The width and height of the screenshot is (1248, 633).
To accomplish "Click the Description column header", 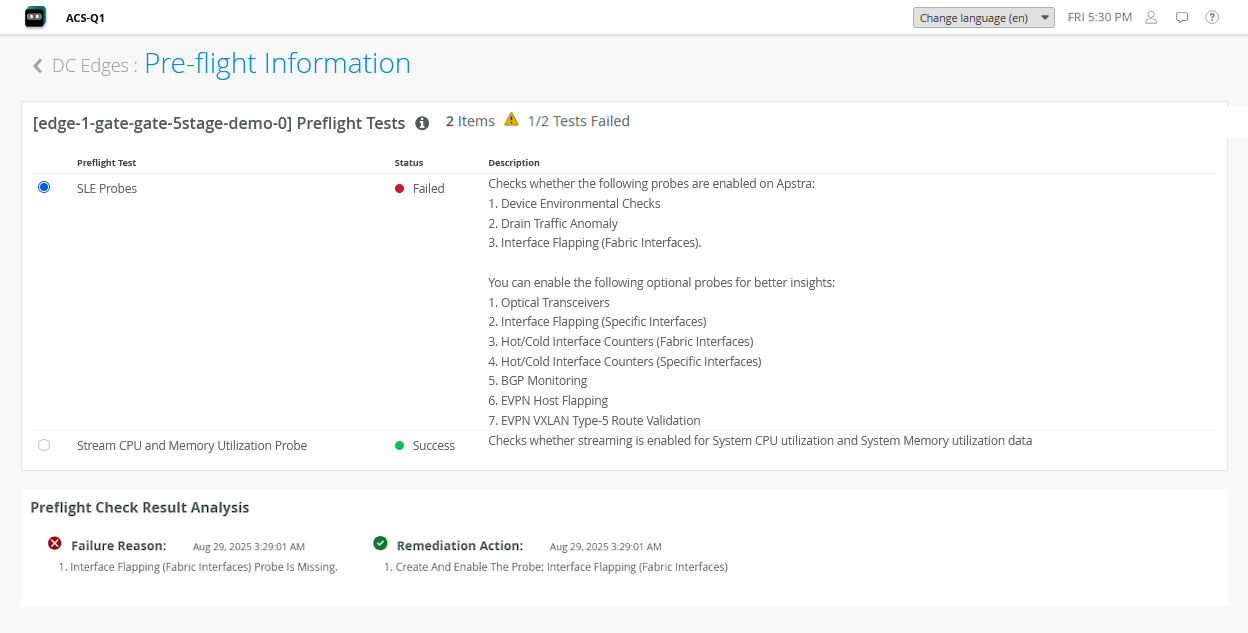I will [514, 163].
